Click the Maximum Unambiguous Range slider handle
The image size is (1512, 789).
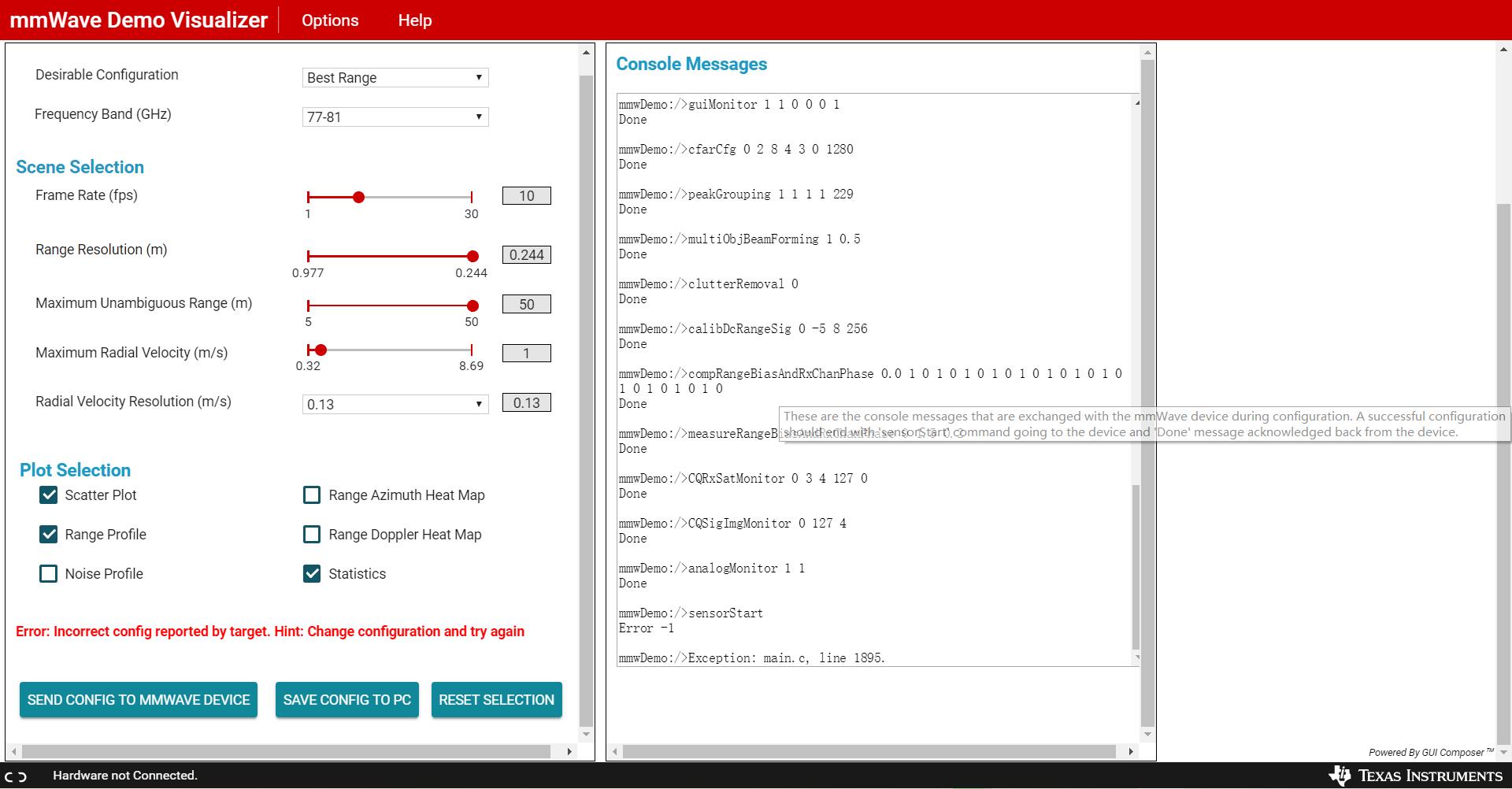coord(472,306)
